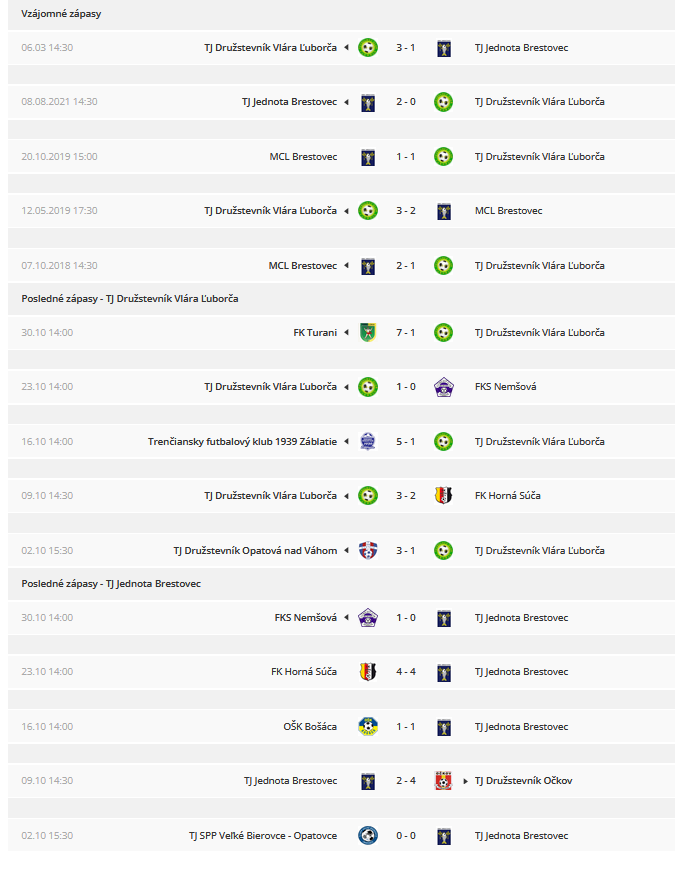Screen dimensions: 675x871
Task: Click the arrow beside MCL Brestovec, 07.10.2018 match
Action: (x=347, y=266)
